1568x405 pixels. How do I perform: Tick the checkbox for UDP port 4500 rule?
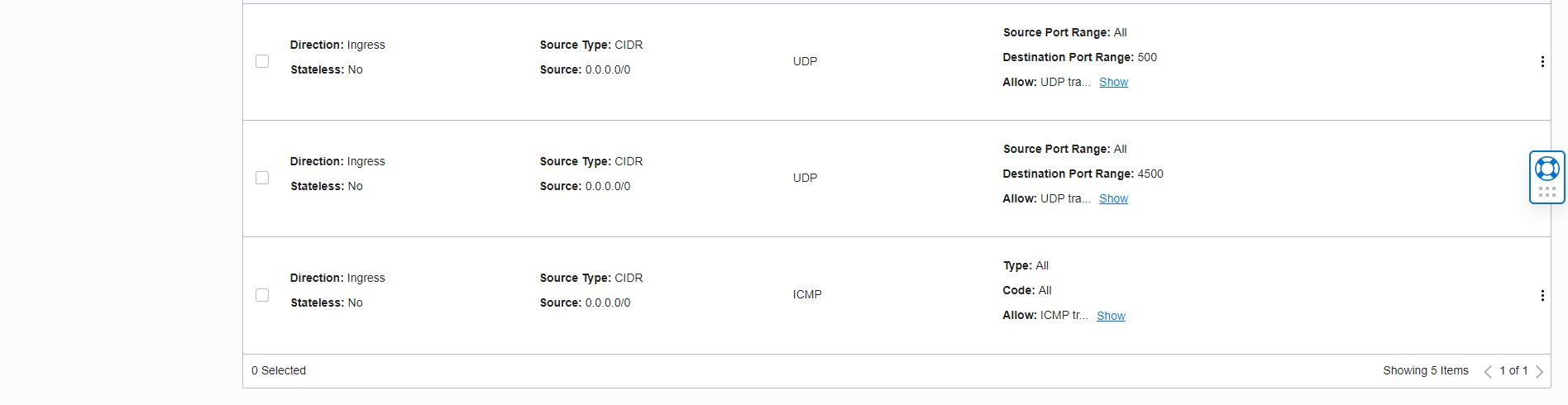pos(262,178)
